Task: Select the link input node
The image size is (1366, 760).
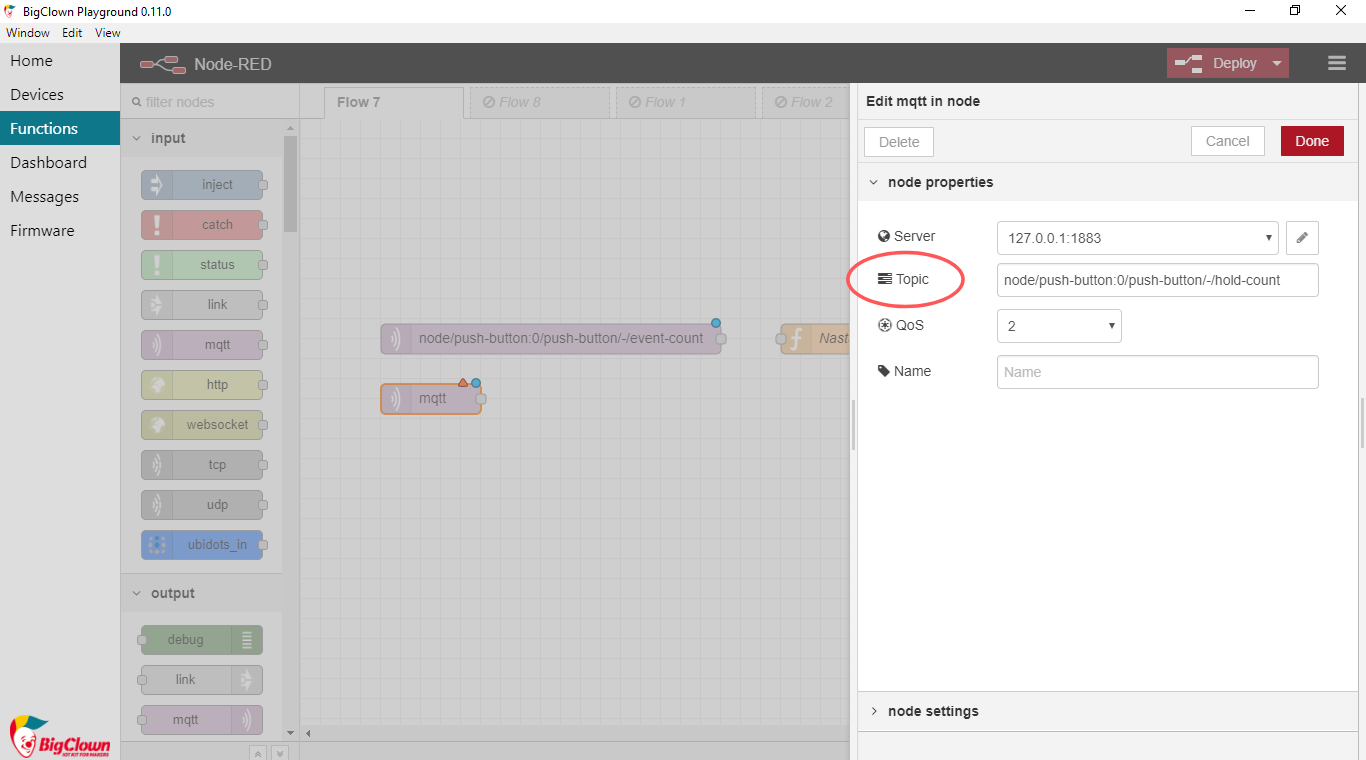Action: [x=202, y=305]
